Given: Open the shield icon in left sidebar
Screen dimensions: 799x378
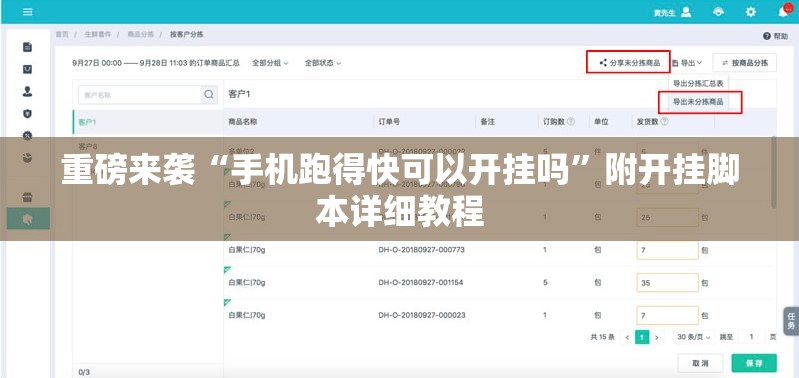Looking at the screenshot, I should pos(28,113).
